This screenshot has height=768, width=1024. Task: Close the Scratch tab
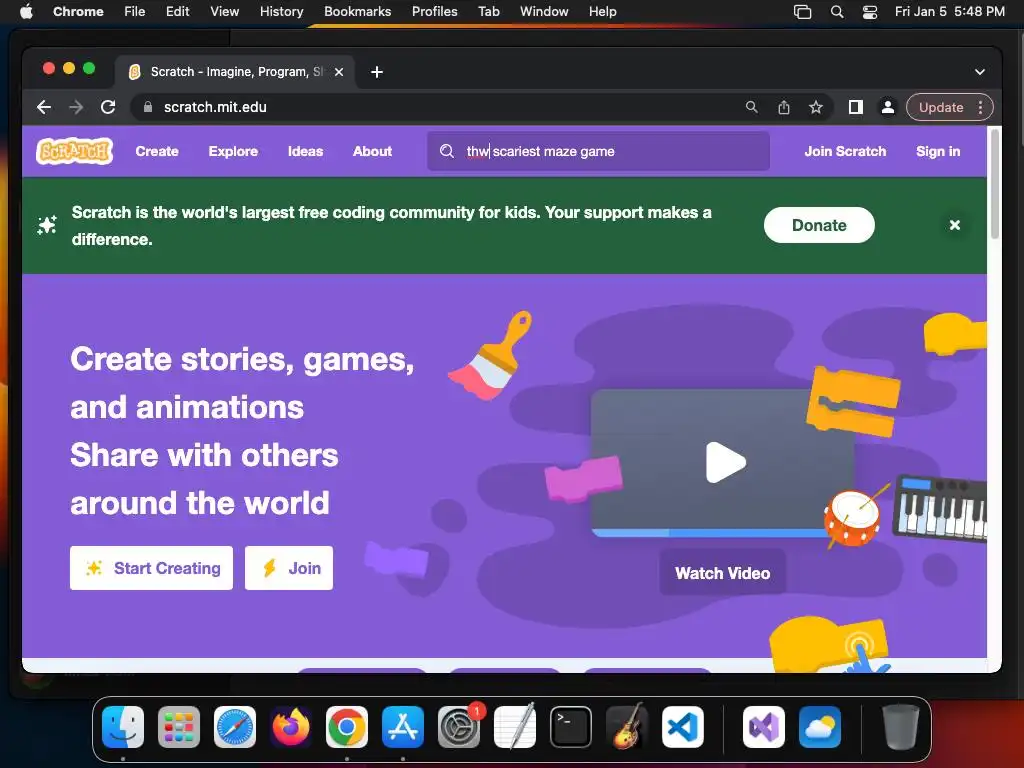339,72
